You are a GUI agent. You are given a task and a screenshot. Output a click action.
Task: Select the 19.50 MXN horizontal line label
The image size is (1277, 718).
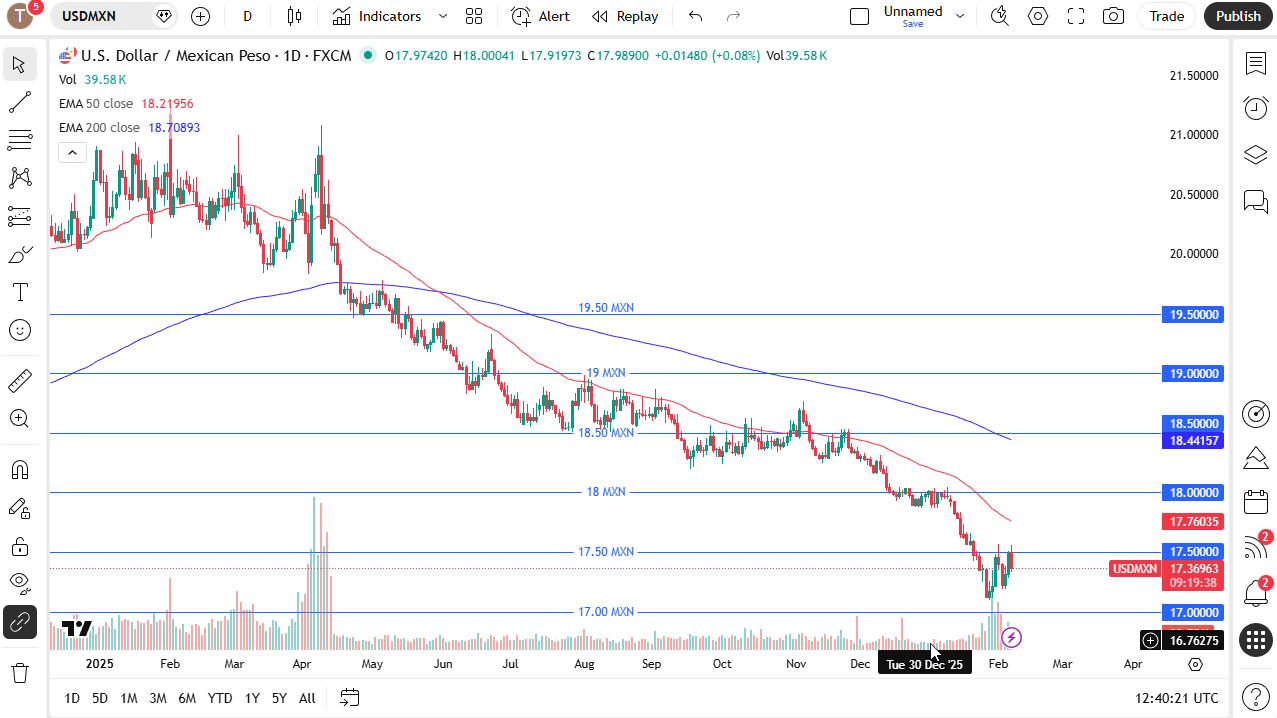pyautogui.click(x=606, y=308)
